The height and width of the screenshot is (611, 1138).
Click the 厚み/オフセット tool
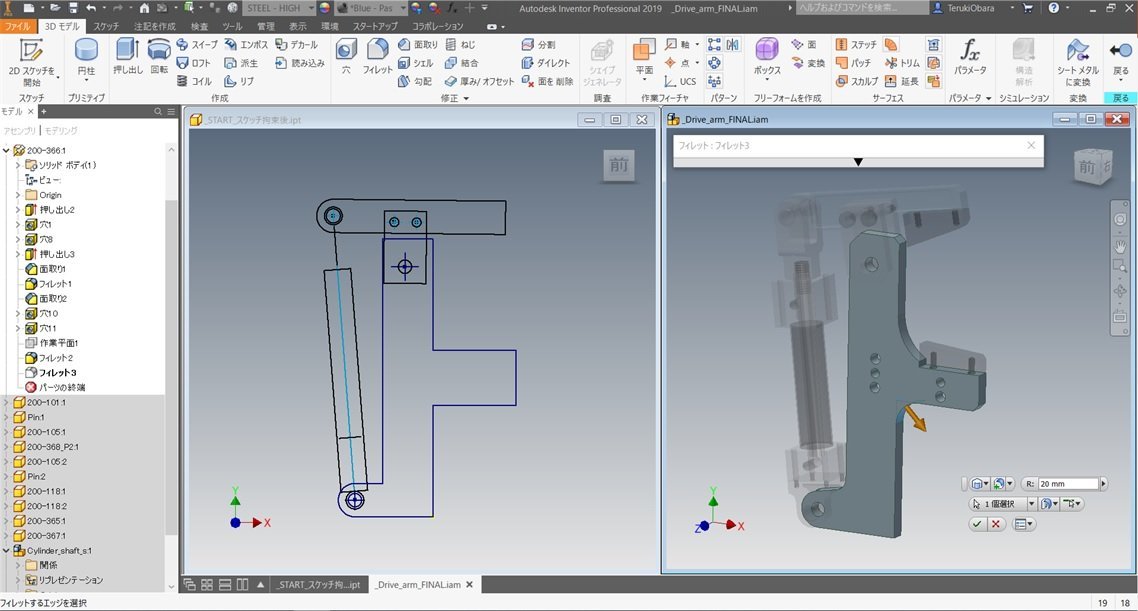coord(479,81)
